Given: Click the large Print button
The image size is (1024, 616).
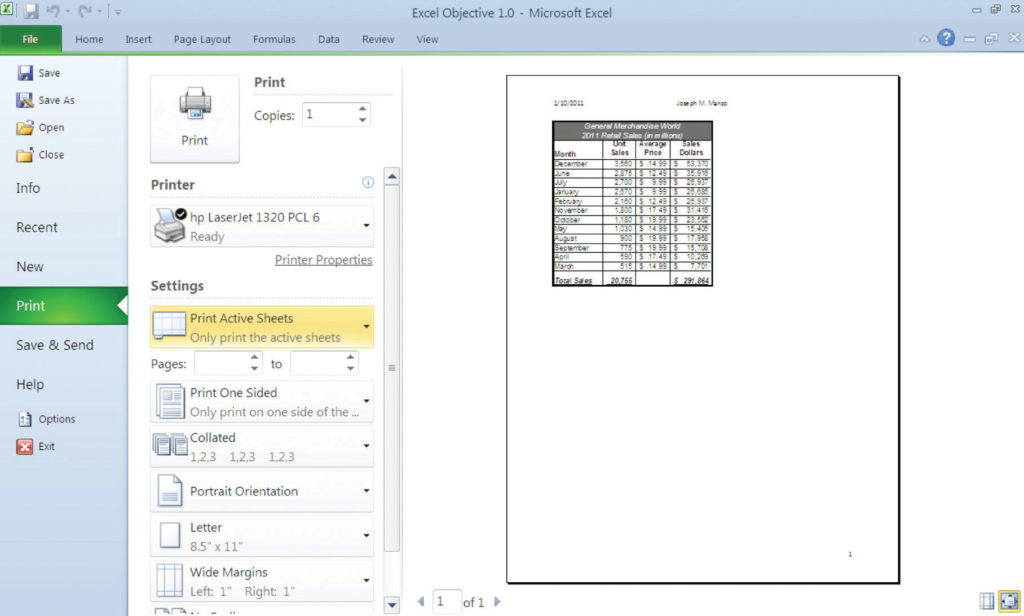Looking at the screenshot, I should point(195,119).
